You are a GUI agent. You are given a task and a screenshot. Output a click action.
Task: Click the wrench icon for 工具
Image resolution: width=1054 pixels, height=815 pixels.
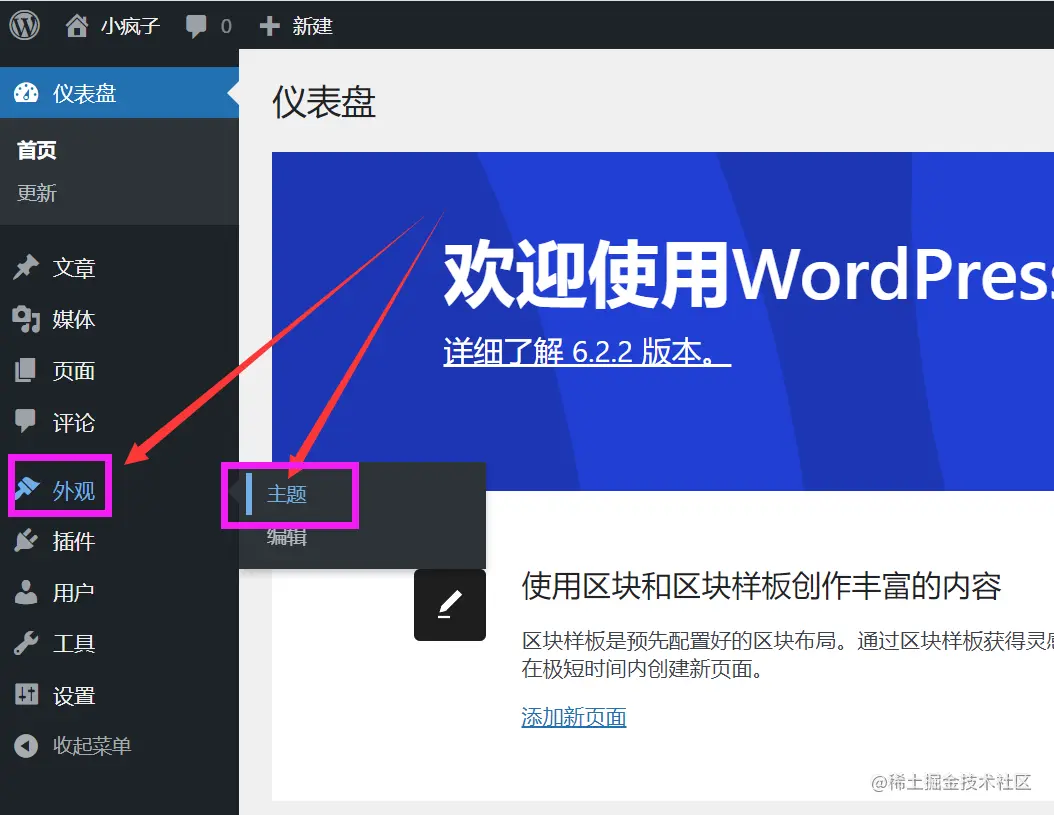tap(26, 643)
